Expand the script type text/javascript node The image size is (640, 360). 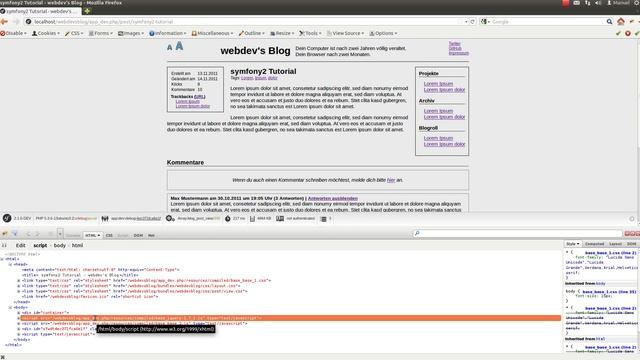18,334
